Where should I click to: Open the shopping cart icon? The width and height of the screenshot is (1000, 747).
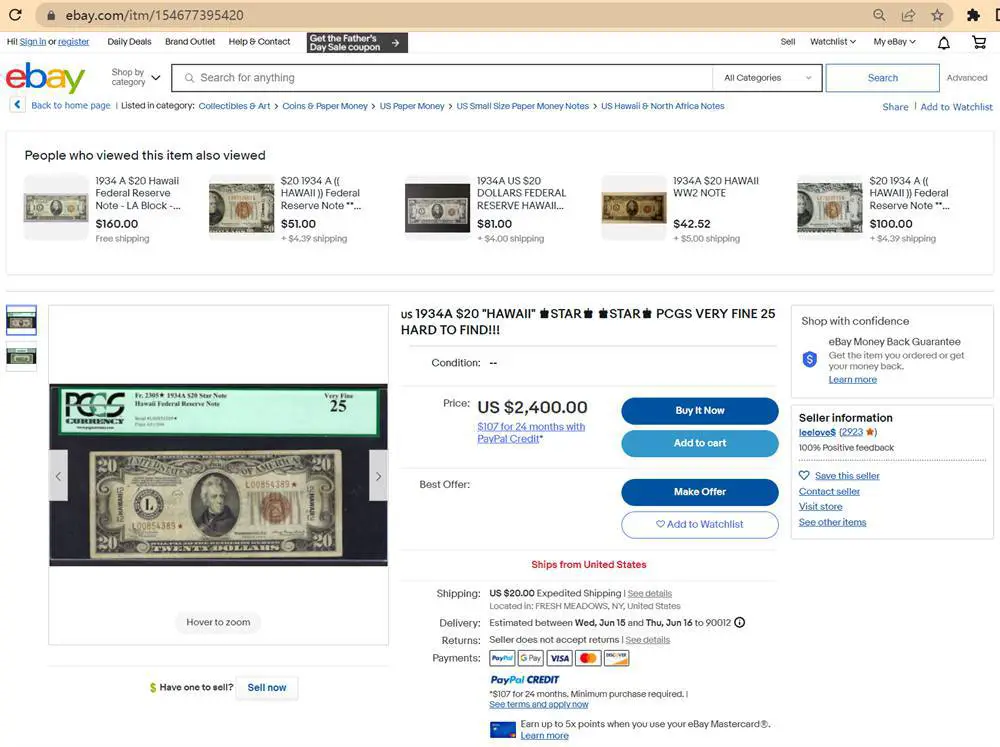979,42
